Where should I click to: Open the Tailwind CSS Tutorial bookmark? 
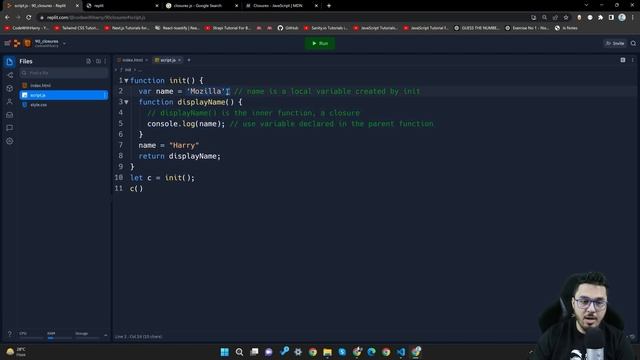click(x=76, y=28)
